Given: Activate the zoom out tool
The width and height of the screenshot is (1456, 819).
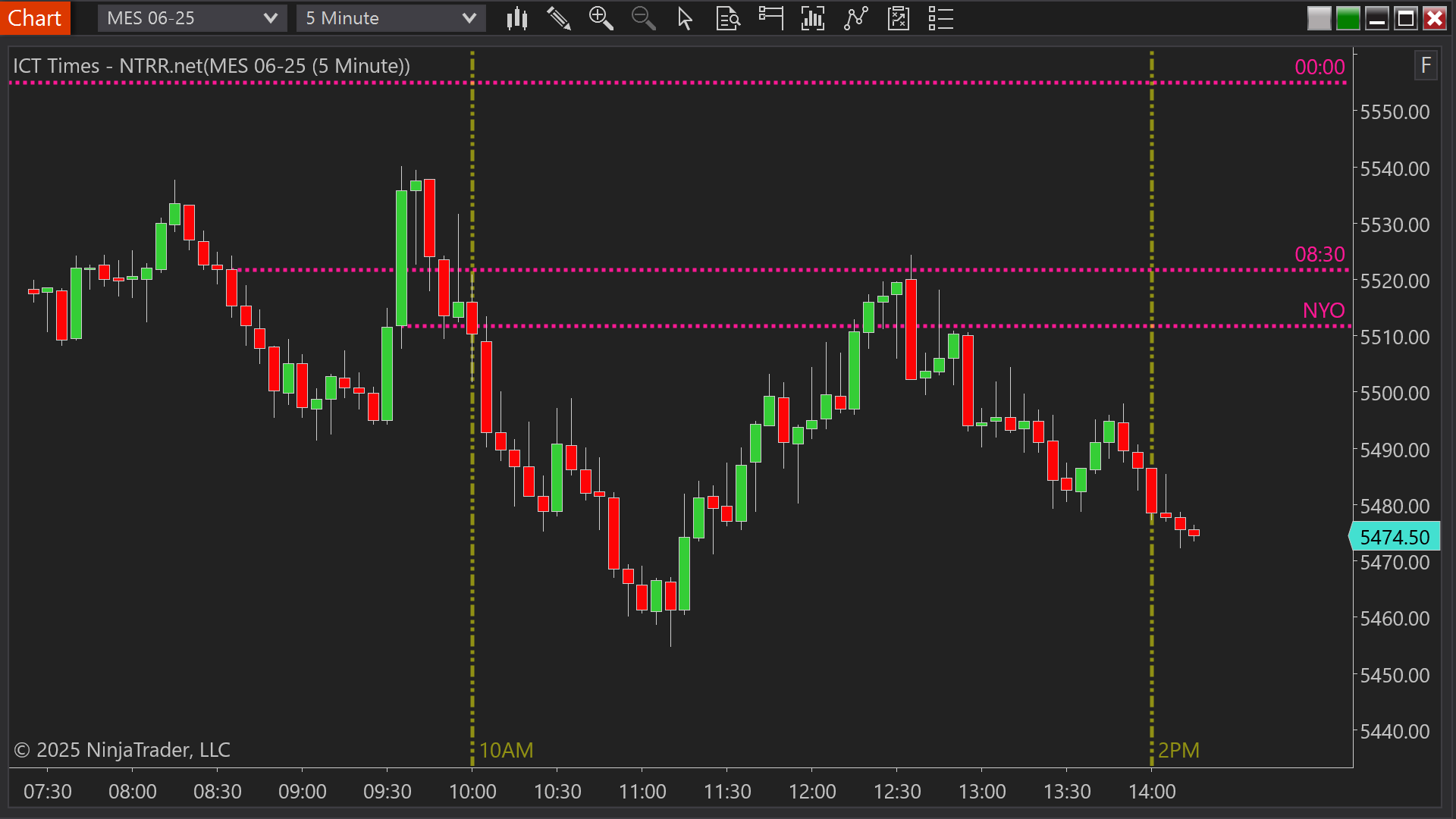Looking at the screenshot, I should coord(643,18).
